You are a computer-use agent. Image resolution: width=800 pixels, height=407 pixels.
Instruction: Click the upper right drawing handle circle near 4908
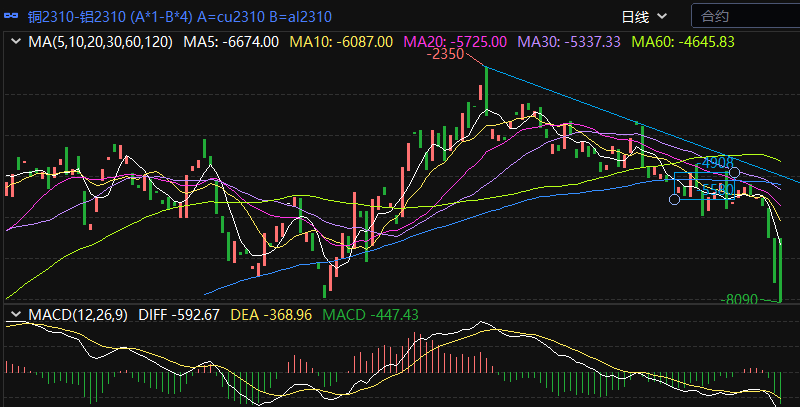[x=734, y=174]
